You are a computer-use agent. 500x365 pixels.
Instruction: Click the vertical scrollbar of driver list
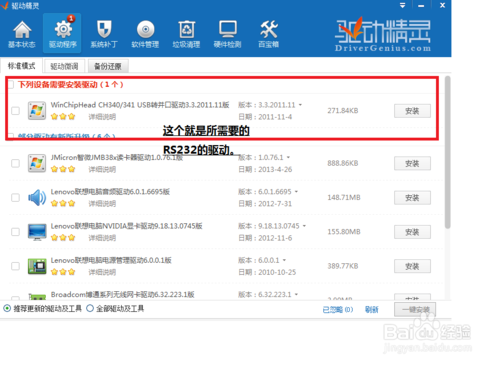pos(448,153)
